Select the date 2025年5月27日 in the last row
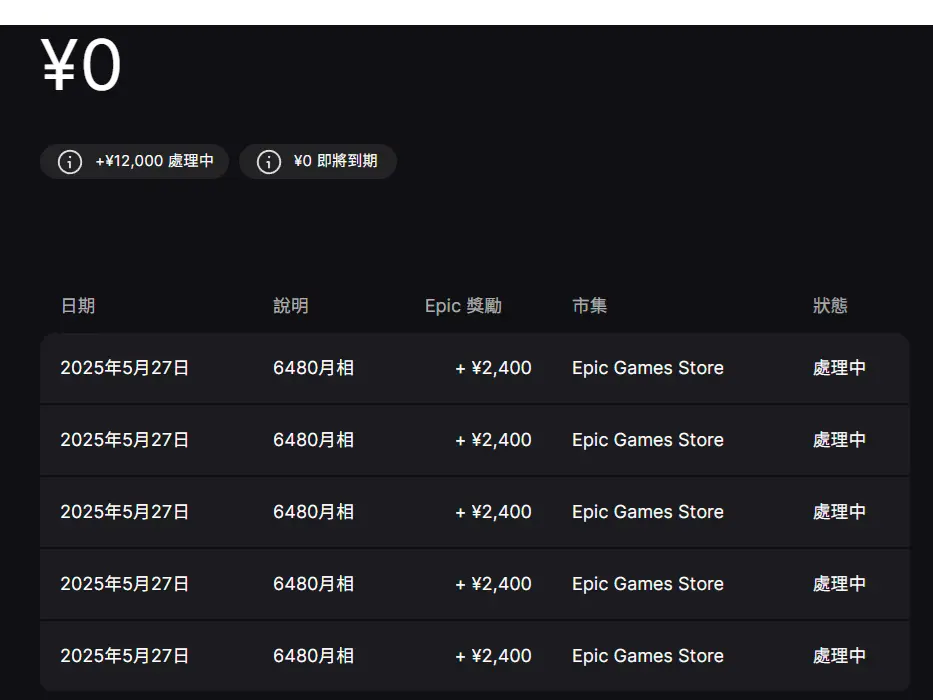 [x=124, y=656]
